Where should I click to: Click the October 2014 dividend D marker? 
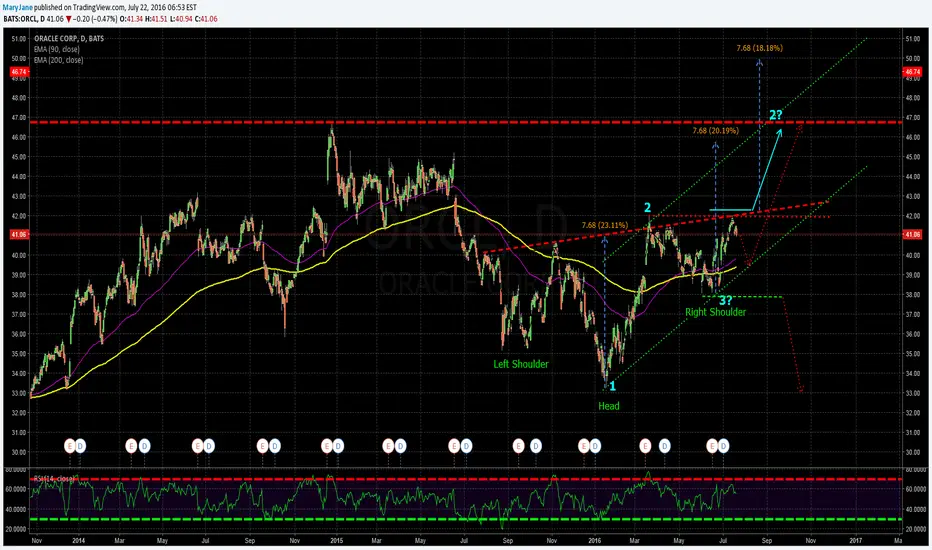point(275,445)
